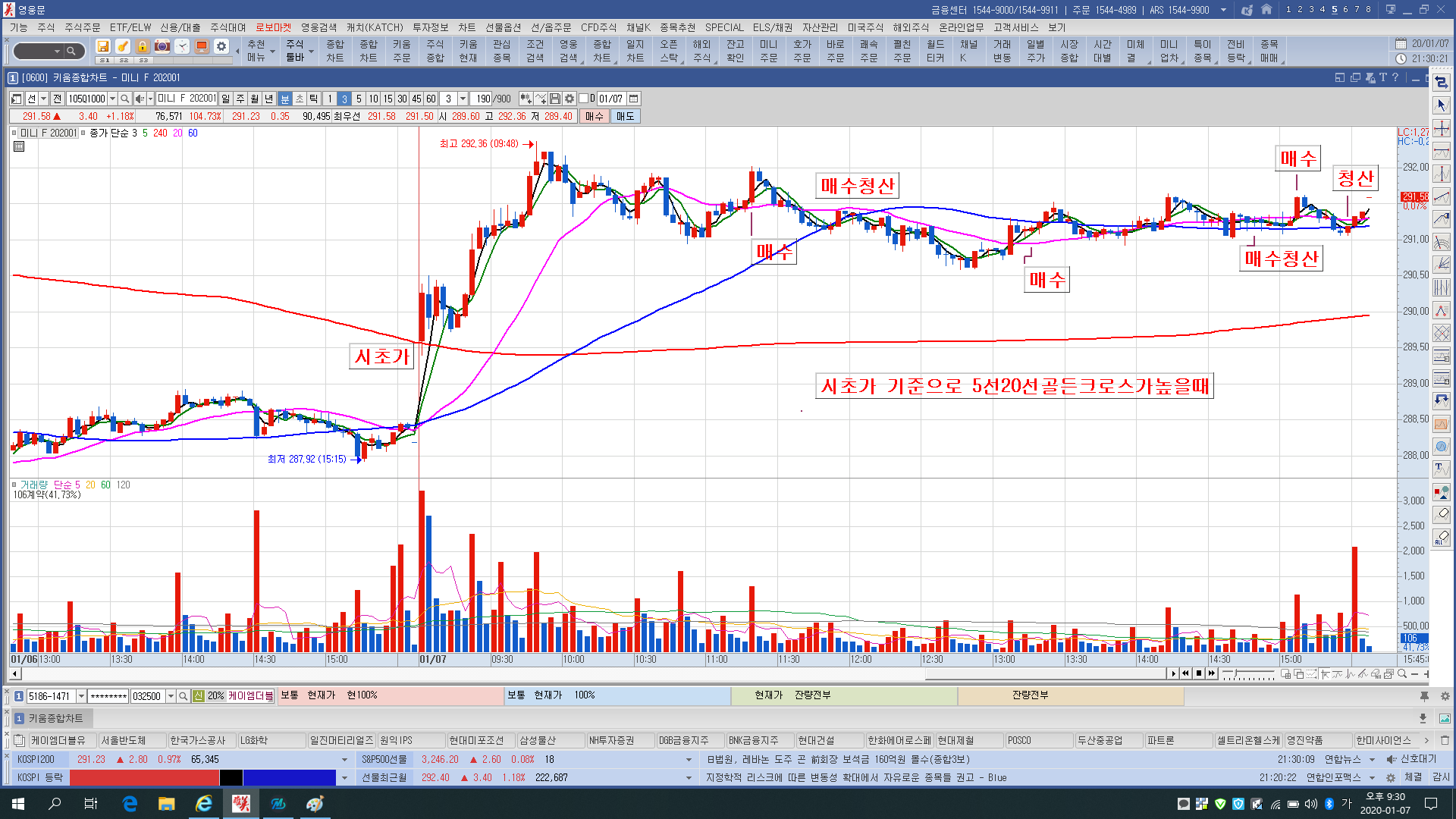This screenshot has height=819, width=1456.
Task: Toggle the D checkbox next to date field
Action: pyautogui.click(x=584, y=99)
